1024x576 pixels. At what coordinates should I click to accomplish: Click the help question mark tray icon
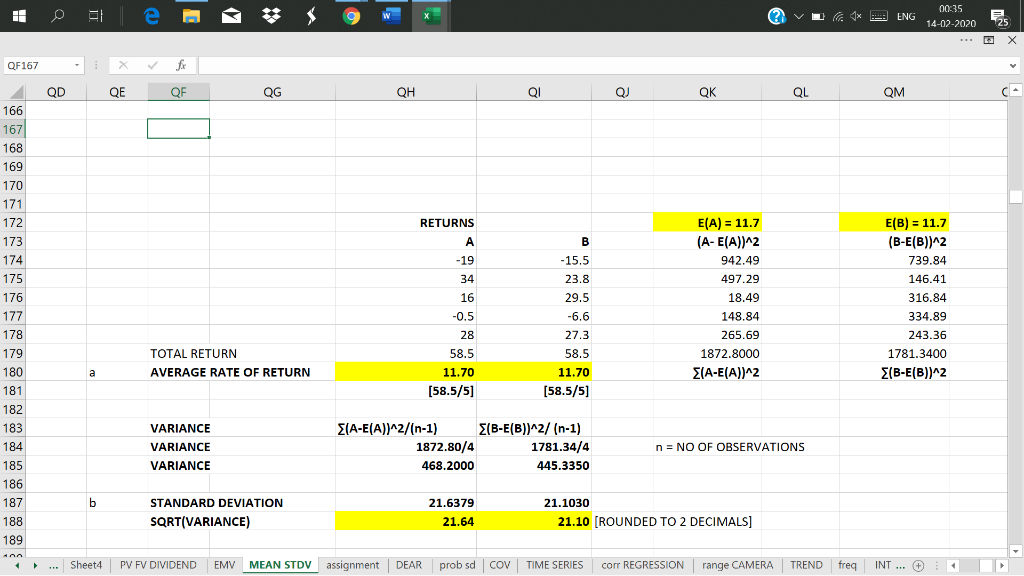(776, 16)
